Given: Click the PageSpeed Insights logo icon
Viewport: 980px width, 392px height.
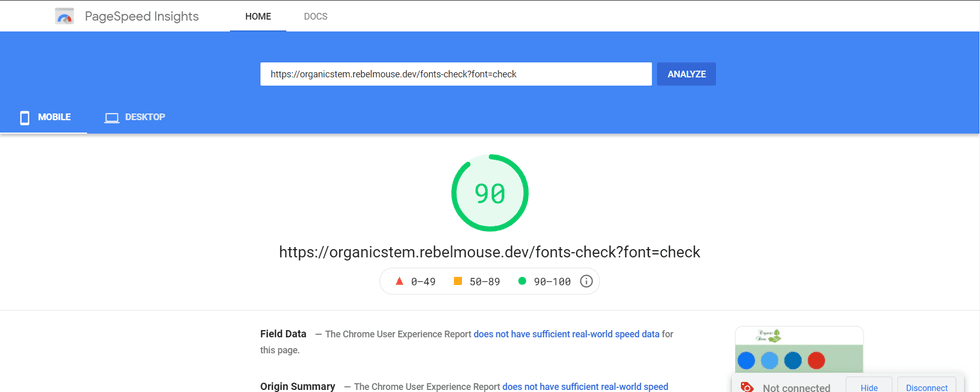Looking at the screenshot, I should coord(64,16).
